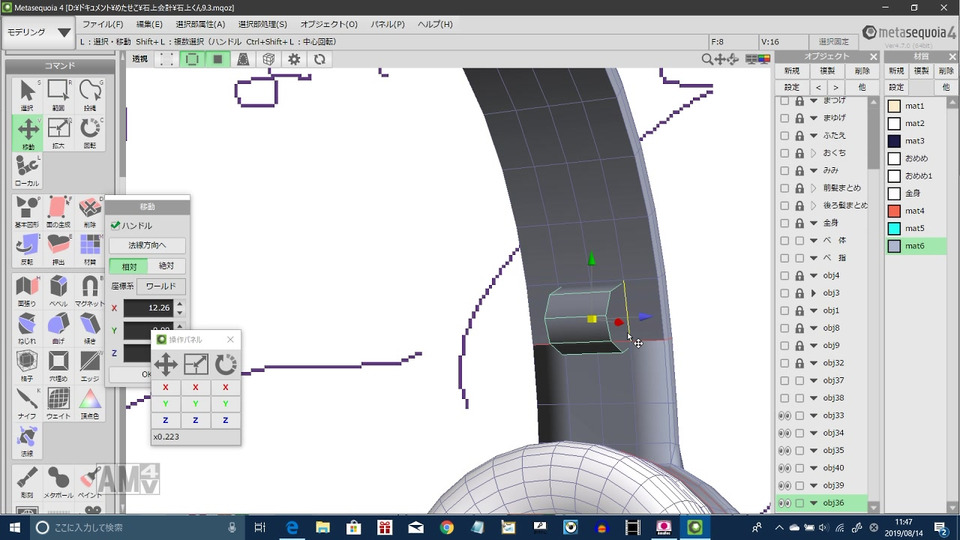
Task: Open the viewport settings gear icon
Action: tap(294, 59)
